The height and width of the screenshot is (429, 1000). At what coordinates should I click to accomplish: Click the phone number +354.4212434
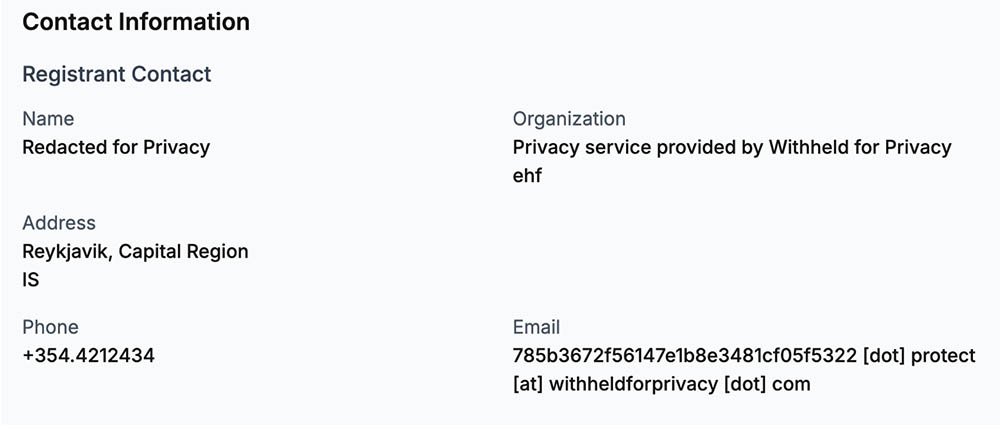(88, 355)
